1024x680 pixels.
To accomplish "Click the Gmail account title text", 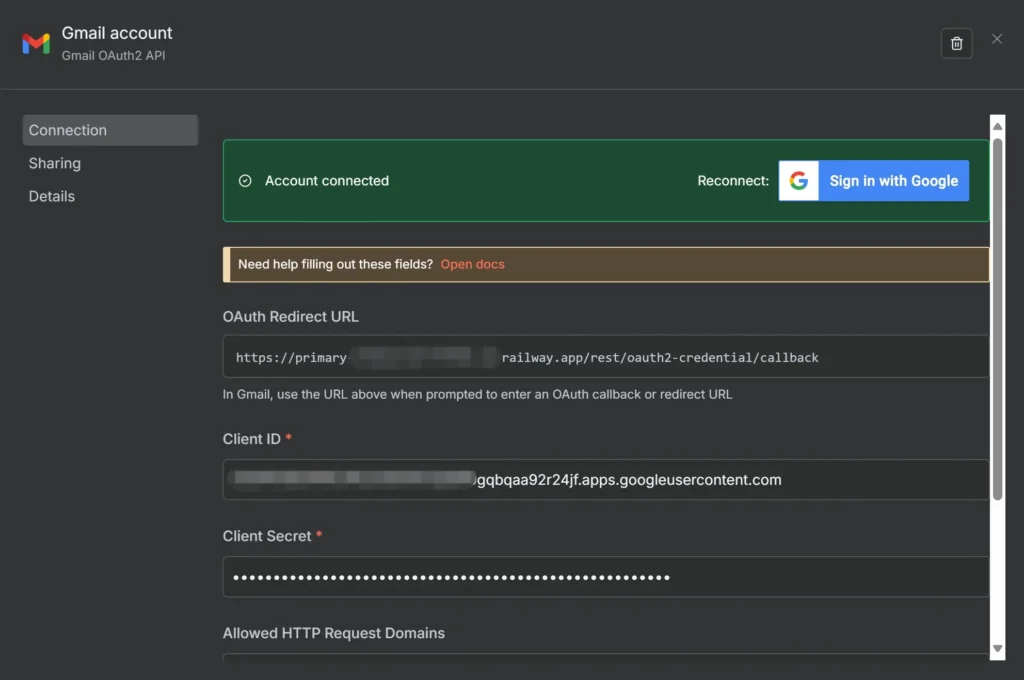I will tap(117, 34).
